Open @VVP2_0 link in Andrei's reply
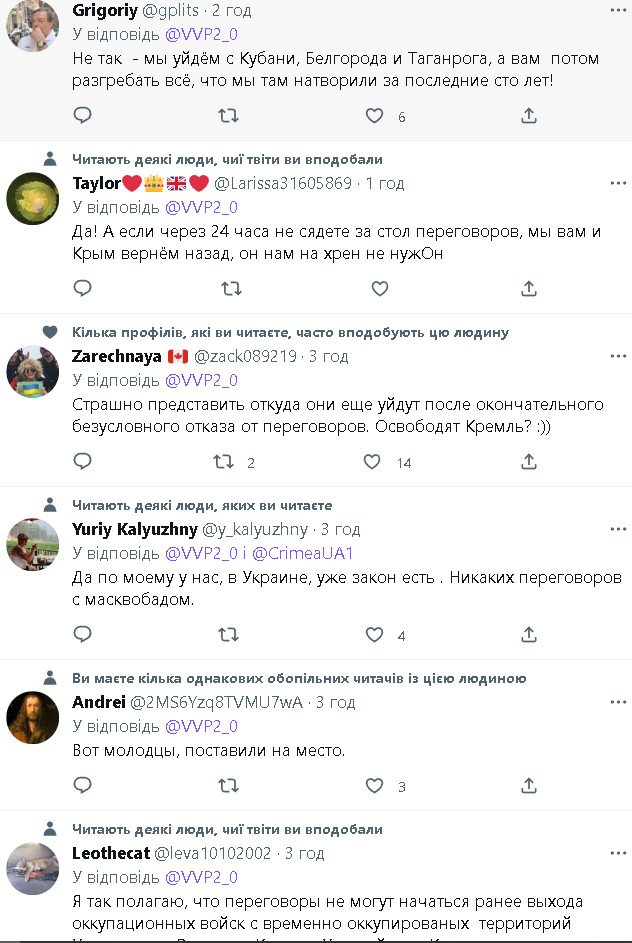This screenshot has width=632, height=943. click(201, 726)
